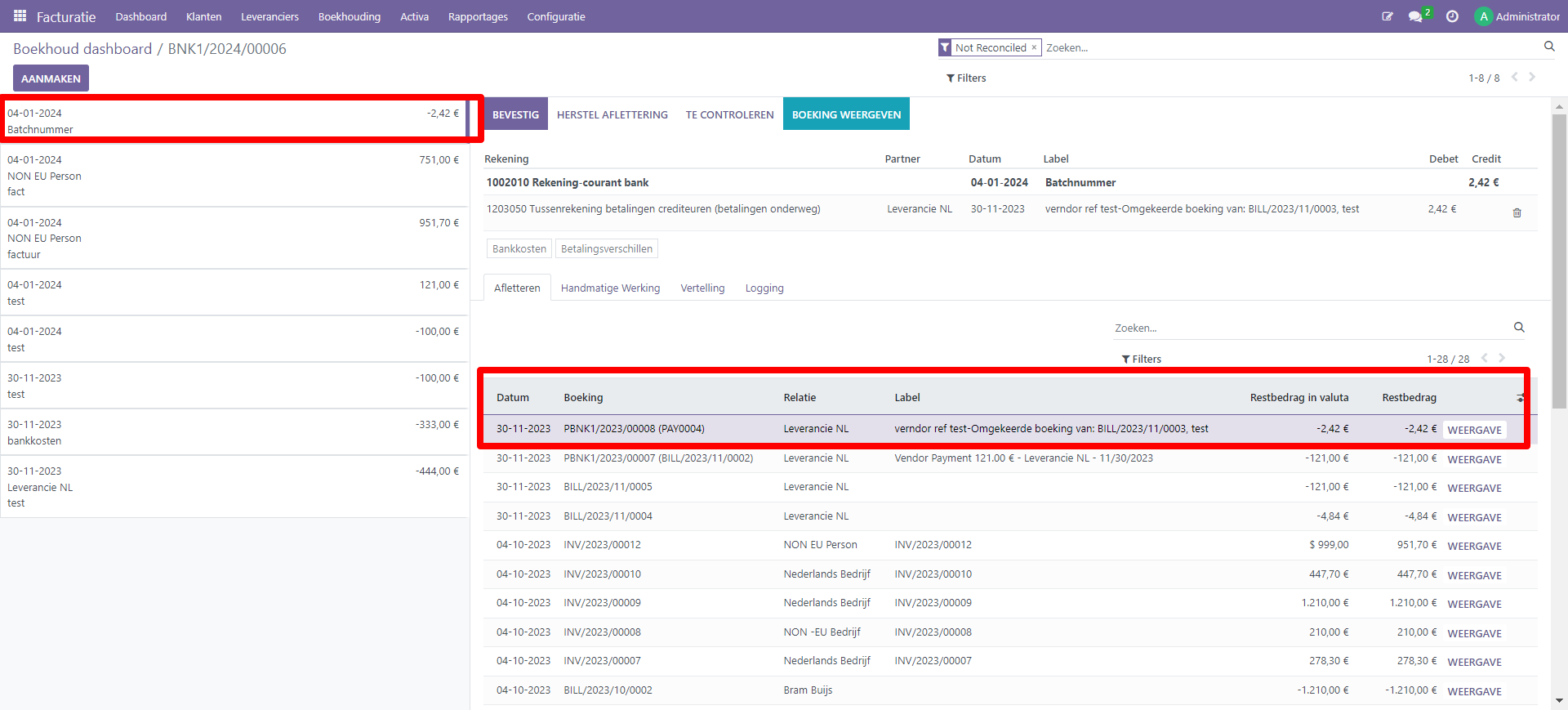Screen dimensions: 1568x710
Task: Remove the Not Reconciled filter tag
Action: click(1034, 47)
